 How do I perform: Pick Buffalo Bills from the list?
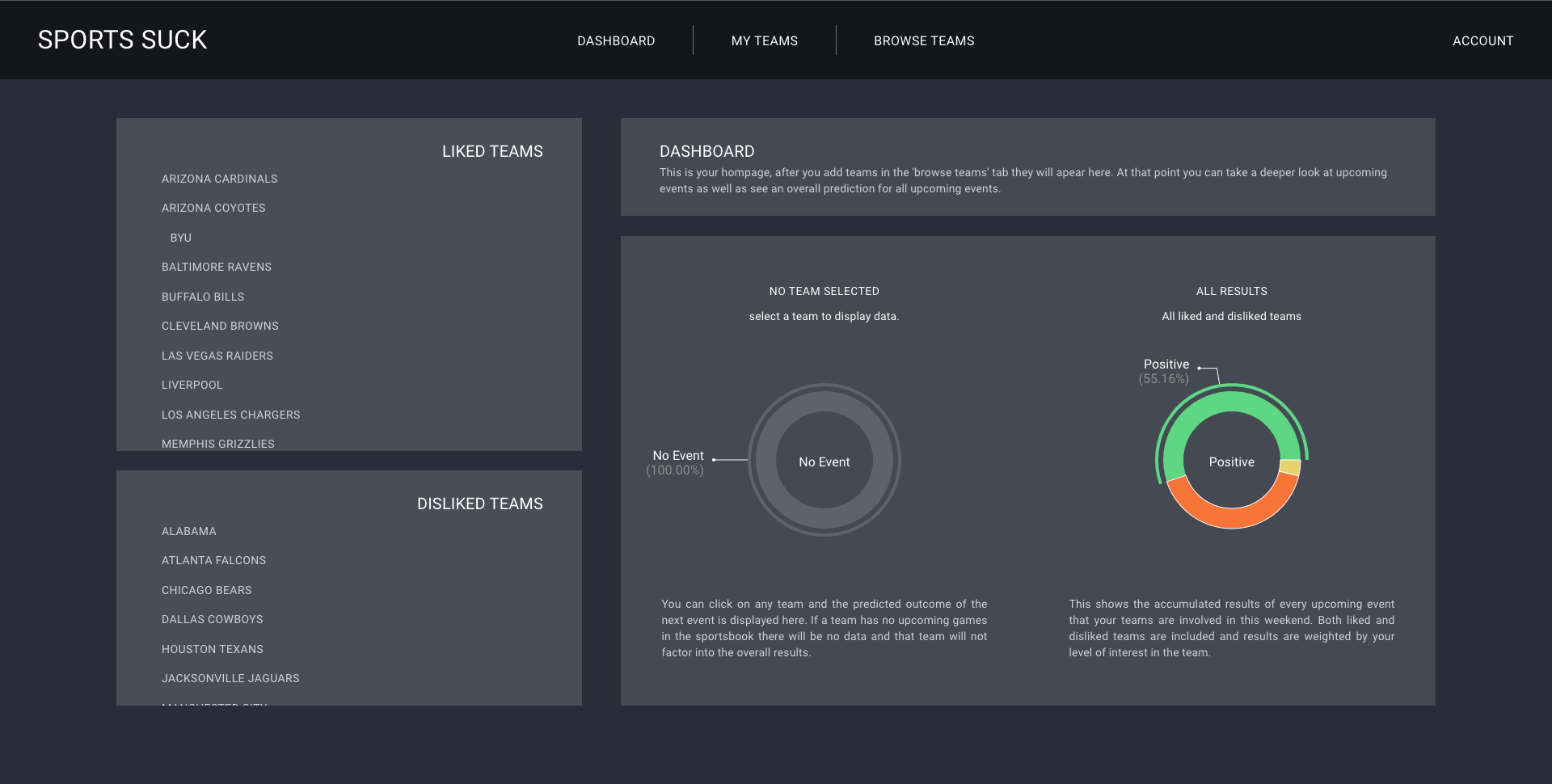pyautogui.click(x=203, y=297)
